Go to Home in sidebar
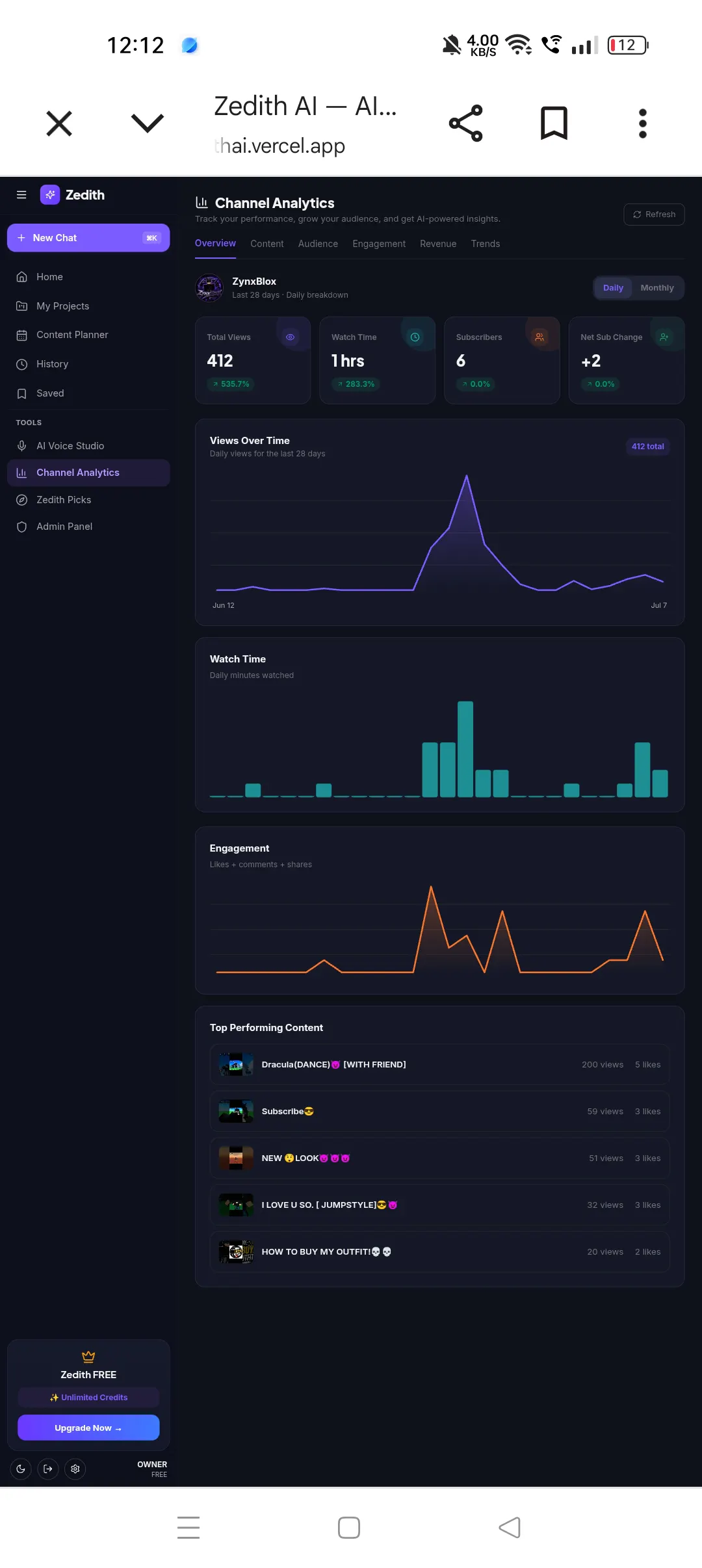 (x=88, y=277)
